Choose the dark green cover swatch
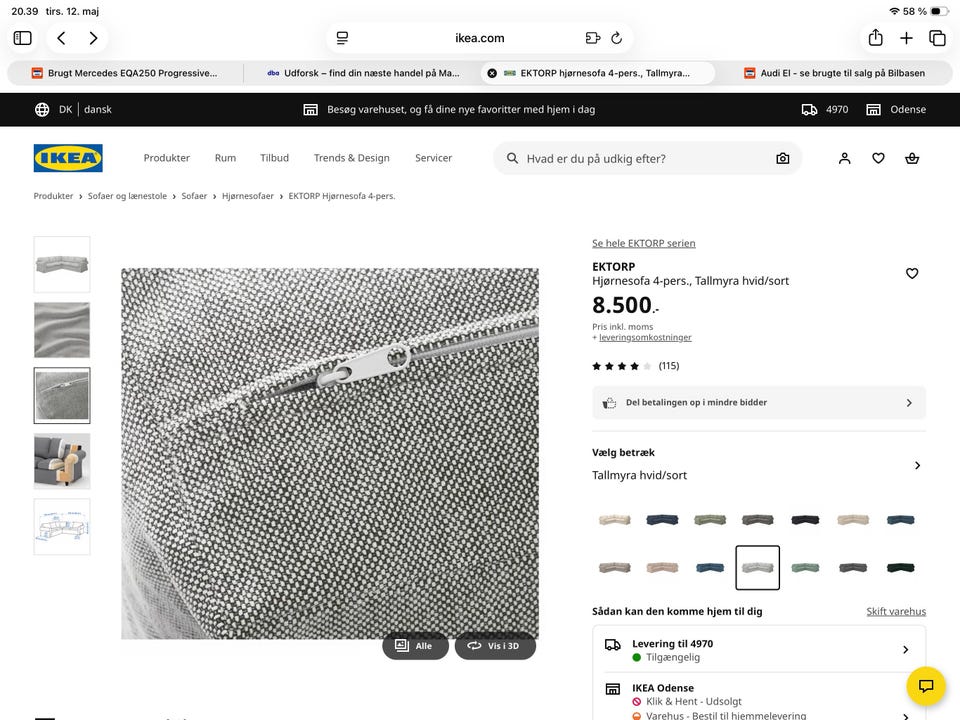Screen dimensions: 960x720 [x=901, y=568]
